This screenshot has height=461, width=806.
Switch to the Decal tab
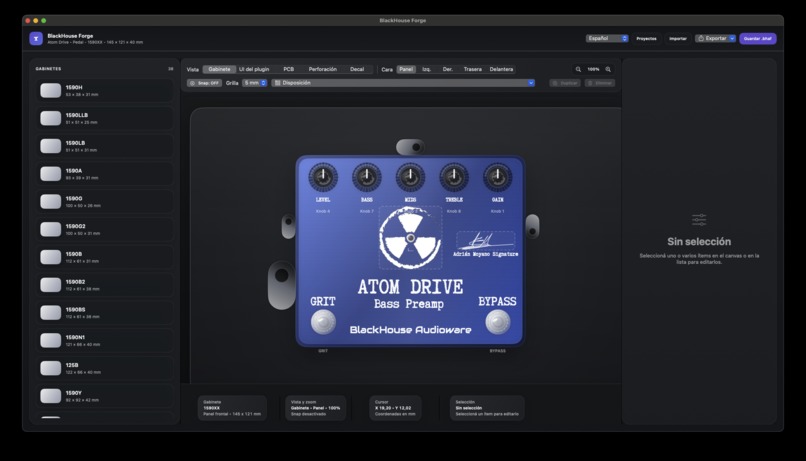click(x=357, y=69)
